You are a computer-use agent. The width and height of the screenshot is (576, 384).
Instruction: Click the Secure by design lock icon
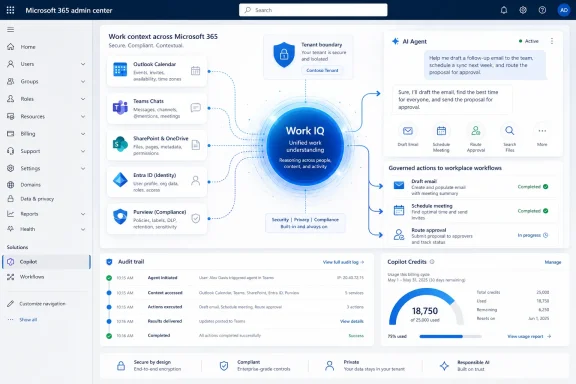121,366
